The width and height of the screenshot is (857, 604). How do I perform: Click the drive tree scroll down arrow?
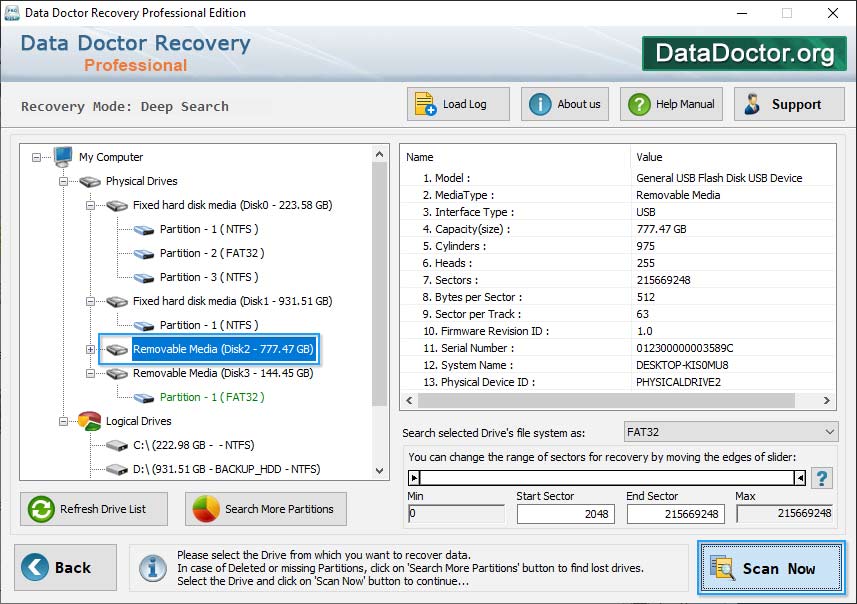380,471
